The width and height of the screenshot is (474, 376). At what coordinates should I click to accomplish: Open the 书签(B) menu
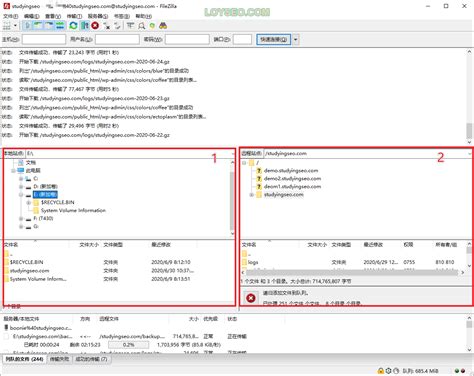[122, 16]
